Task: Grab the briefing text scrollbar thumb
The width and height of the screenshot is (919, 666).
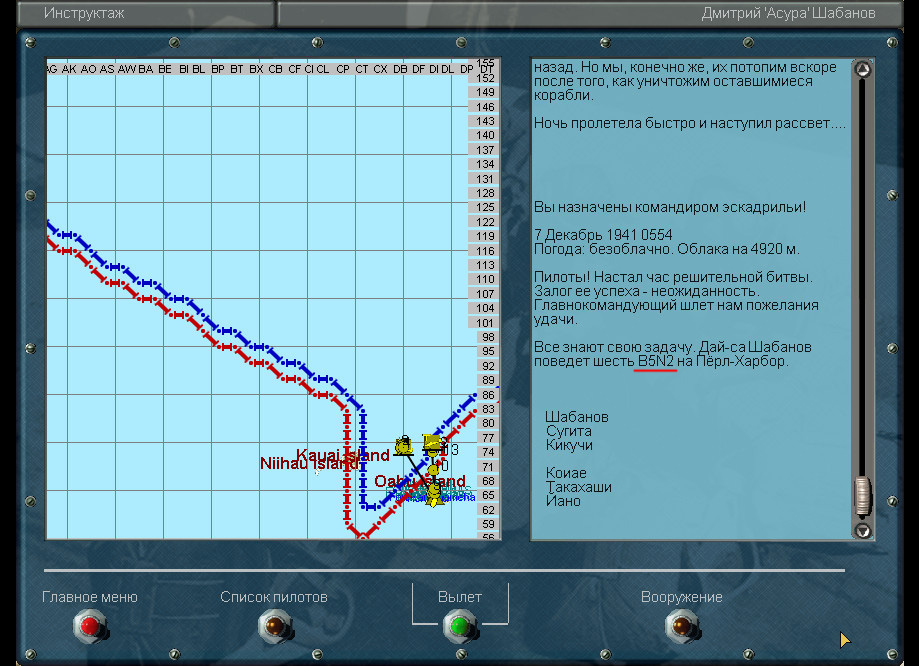Action: (x=862, y=496)
